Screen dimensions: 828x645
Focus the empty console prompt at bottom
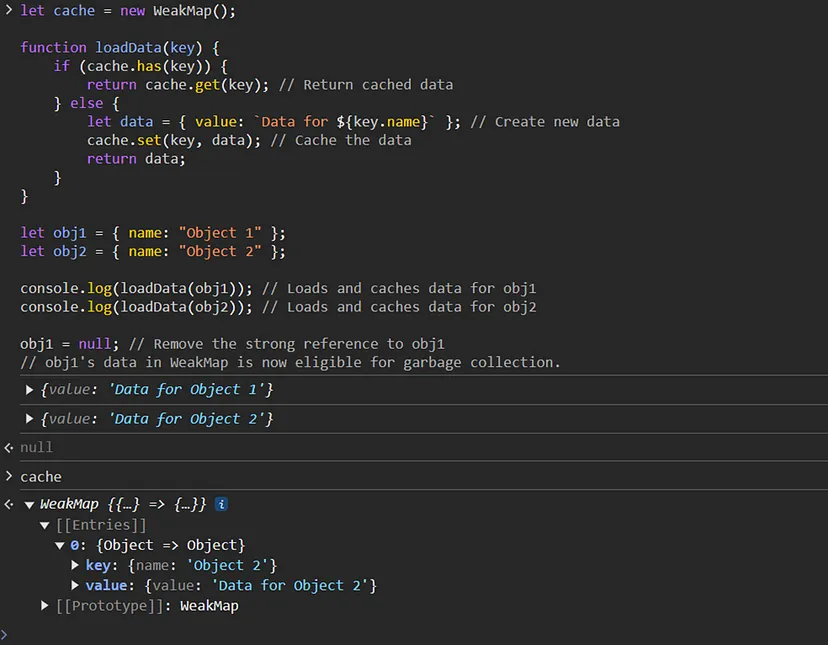[x=400, y=634]
